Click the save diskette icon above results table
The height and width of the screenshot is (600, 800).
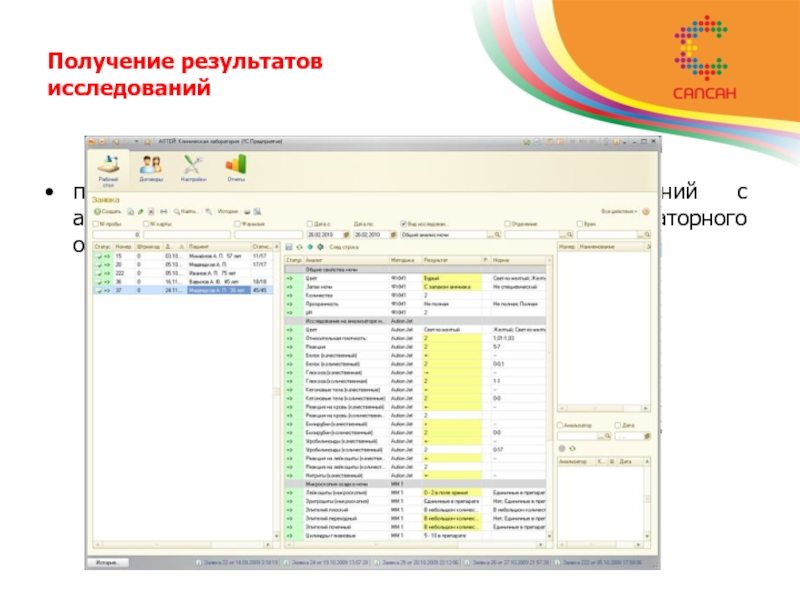coord(289,246)
